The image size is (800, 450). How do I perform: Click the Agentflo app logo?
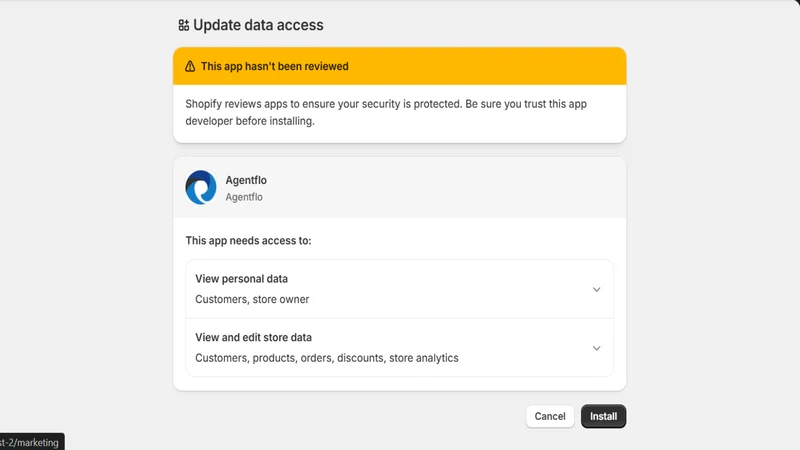[x=201, y=187]
